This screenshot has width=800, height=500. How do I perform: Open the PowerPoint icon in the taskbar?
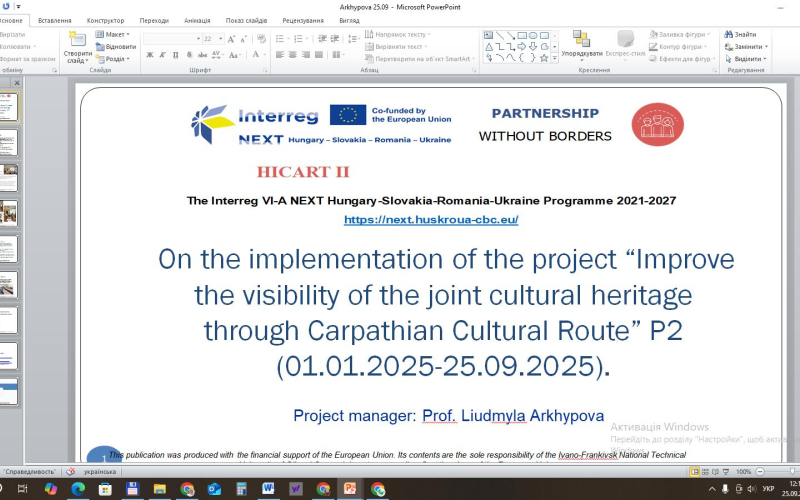pos(351,489)
